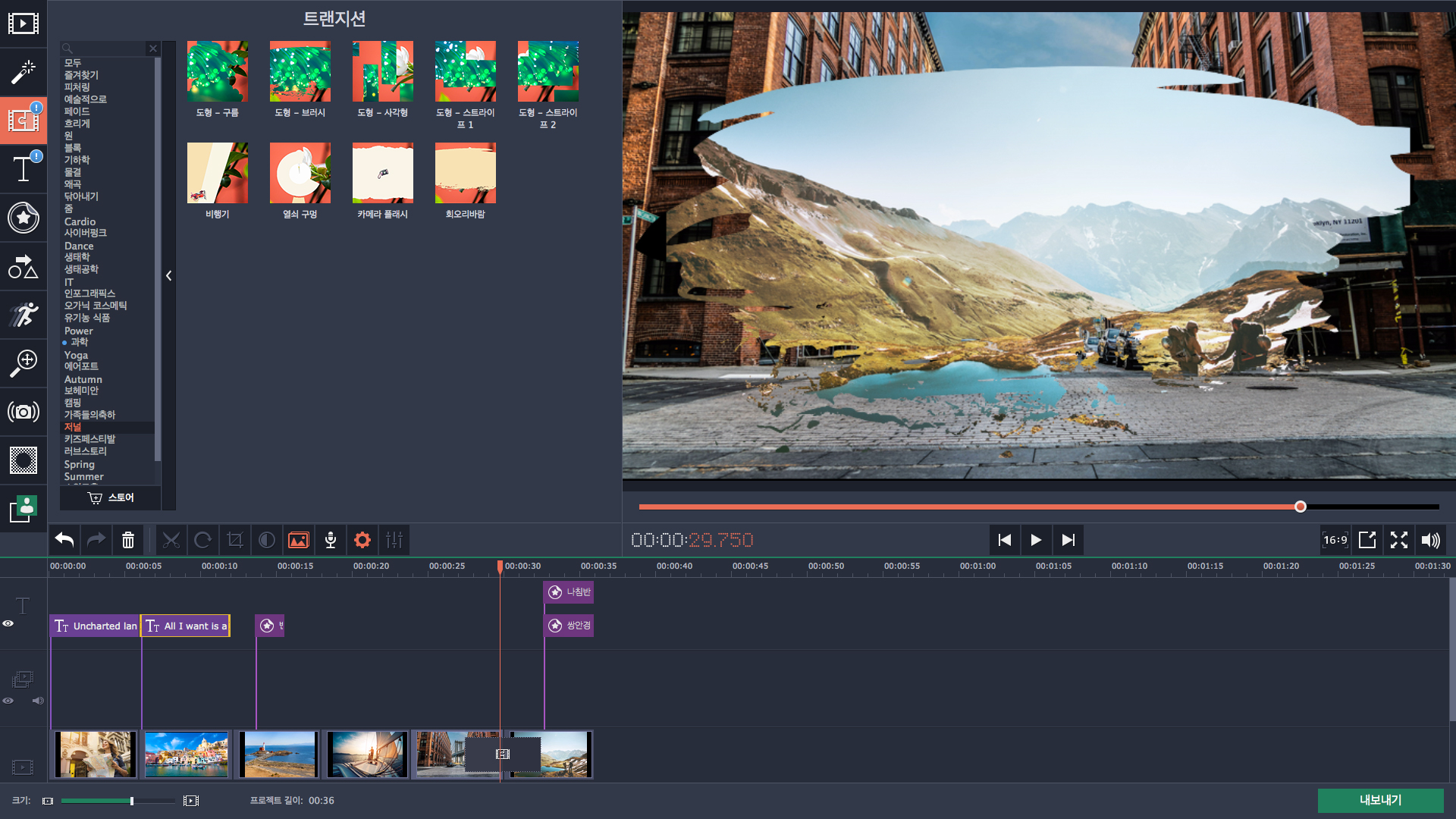Open Clip Properties gear icon
This screenshot has height=819, width=1456.
pyautogui.click(x=362, y=540)
